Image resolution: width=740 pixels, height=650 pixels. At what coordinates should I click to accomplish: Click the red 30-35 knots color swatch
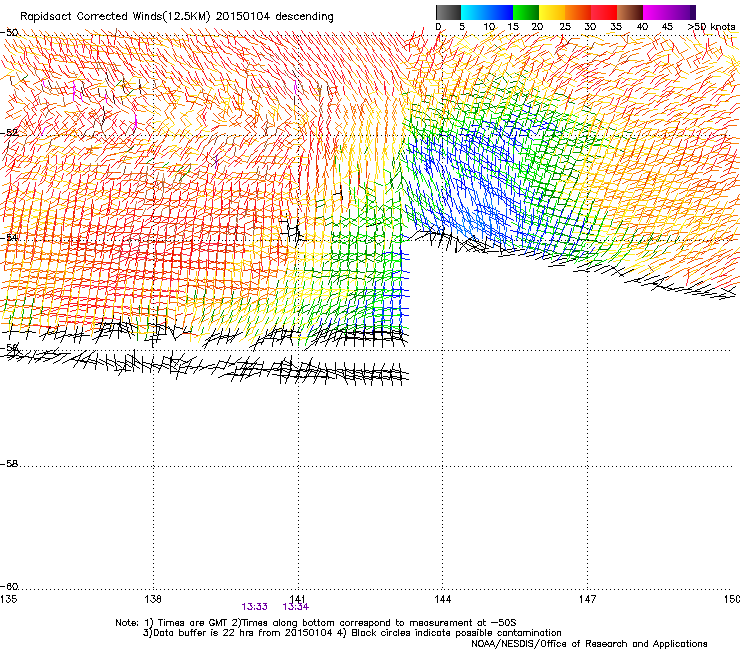tap(604, 12)
